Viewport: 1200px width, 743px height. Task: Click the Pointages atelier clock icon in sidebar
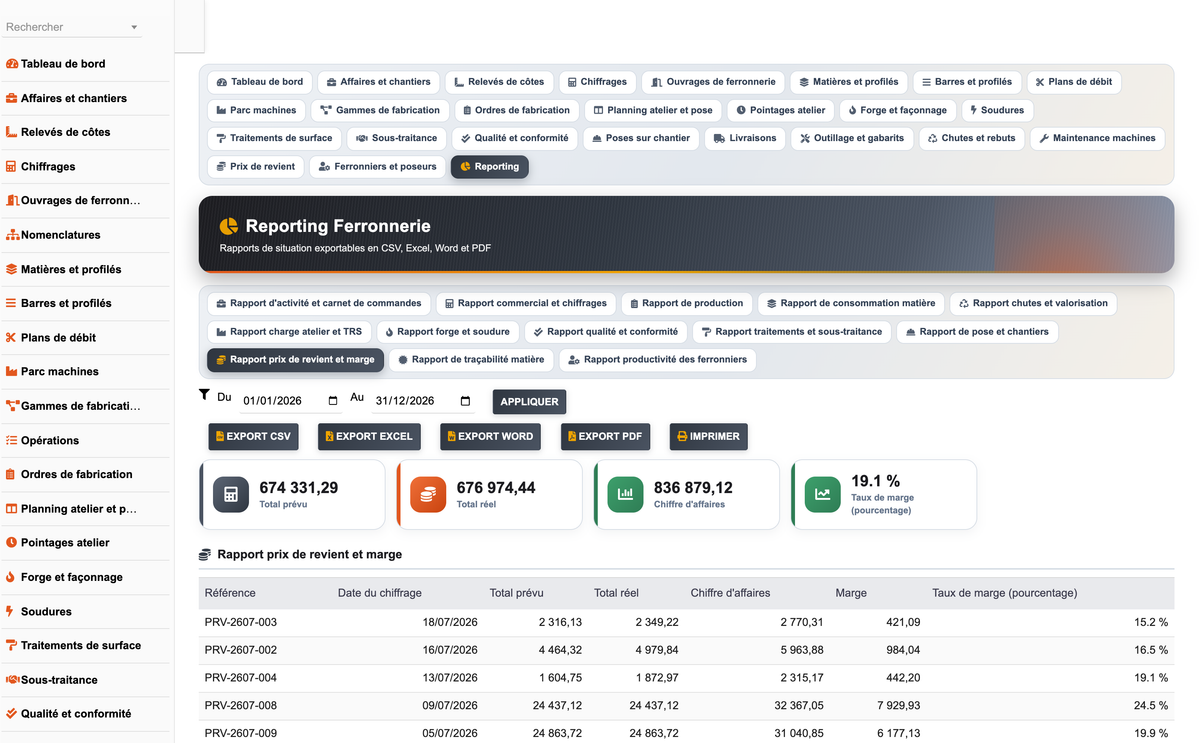(12, 543)
